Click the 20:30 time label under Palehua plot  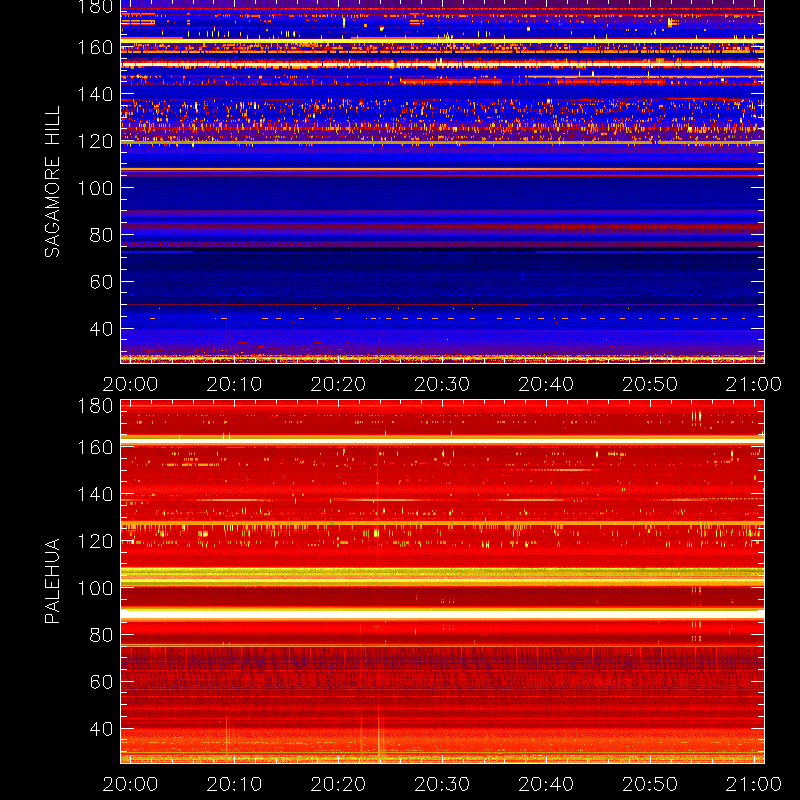click(442, 784)
